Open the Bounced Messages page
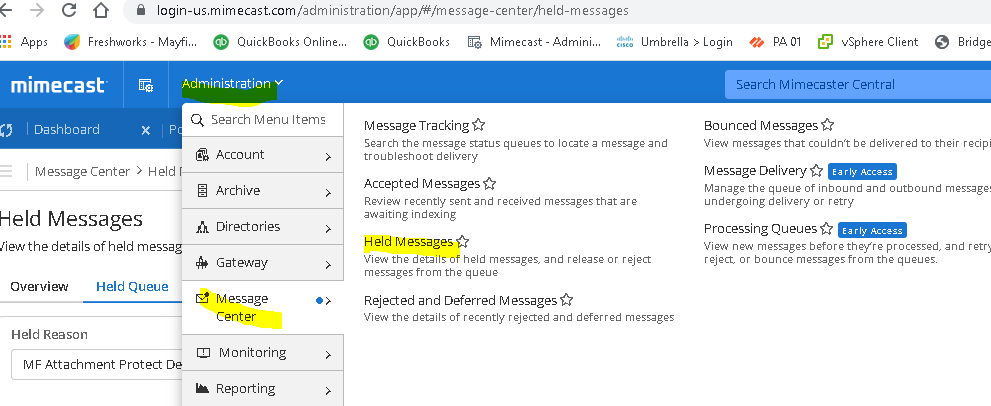The image size is (991, 406). coord(761,125)
